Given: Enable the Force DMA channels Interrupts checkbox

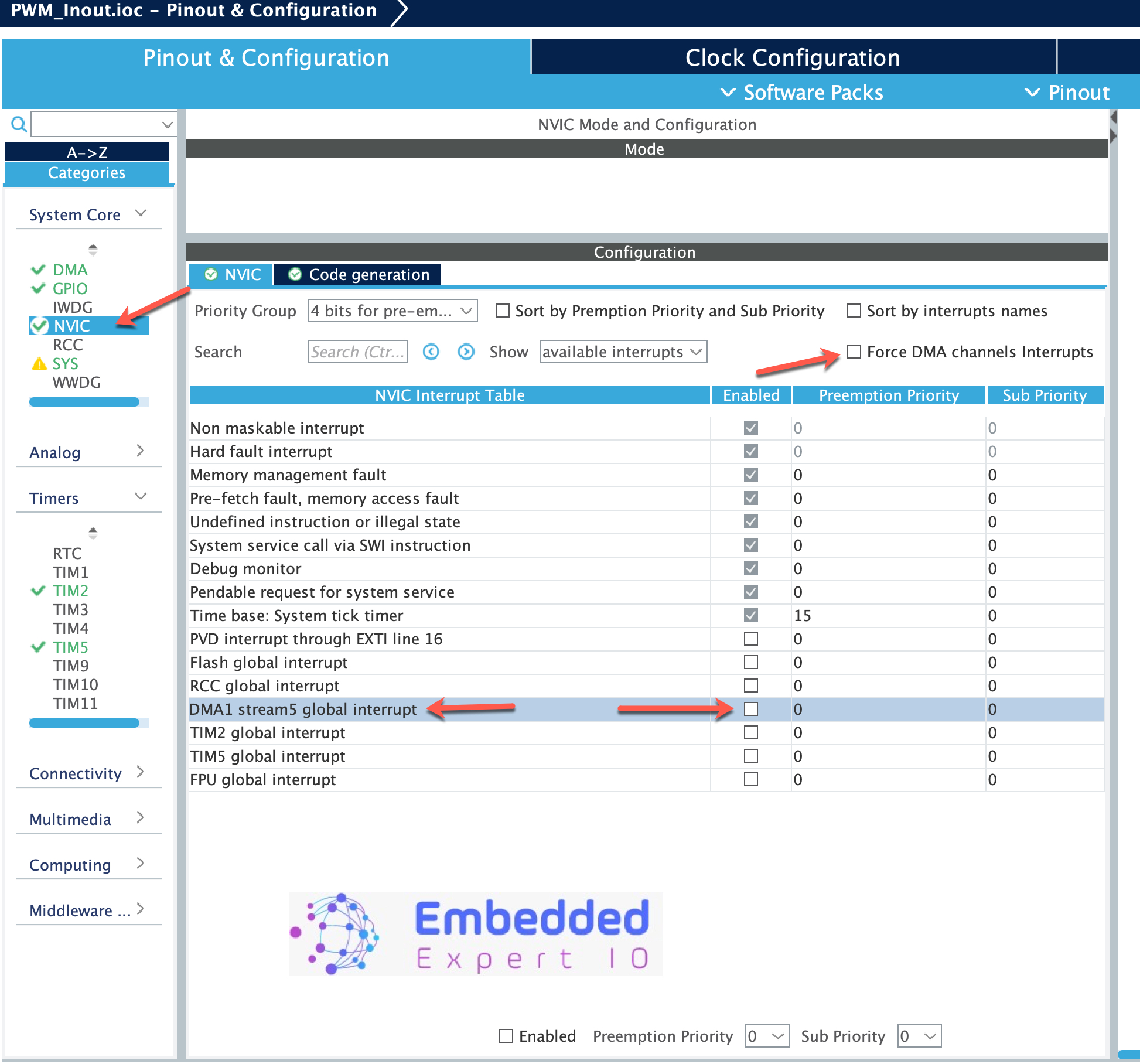Looking at the screenshot, I should tap(854, 352).
